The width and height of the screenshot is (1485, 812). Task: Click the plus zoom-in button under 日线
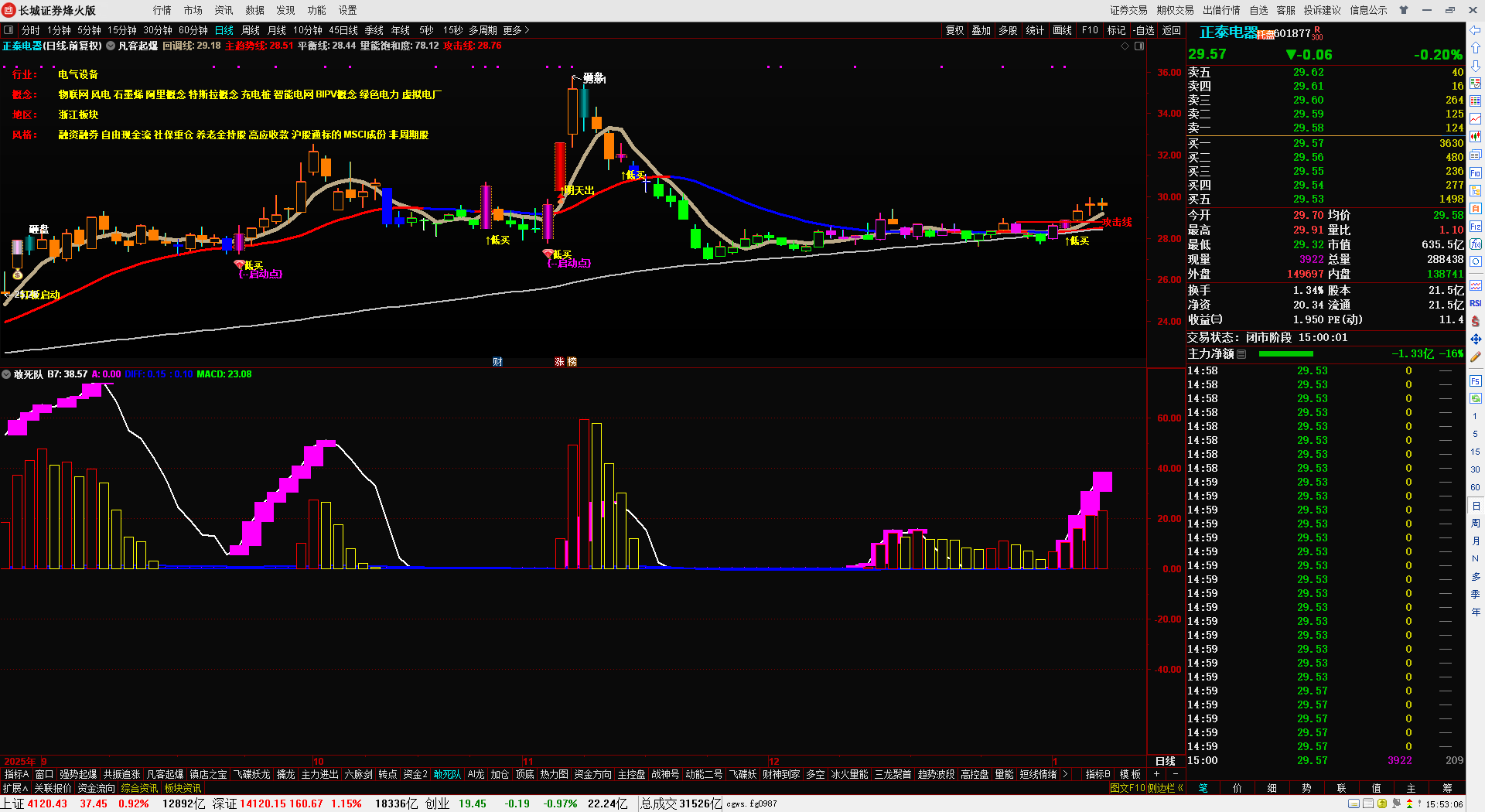(1157, 774)
